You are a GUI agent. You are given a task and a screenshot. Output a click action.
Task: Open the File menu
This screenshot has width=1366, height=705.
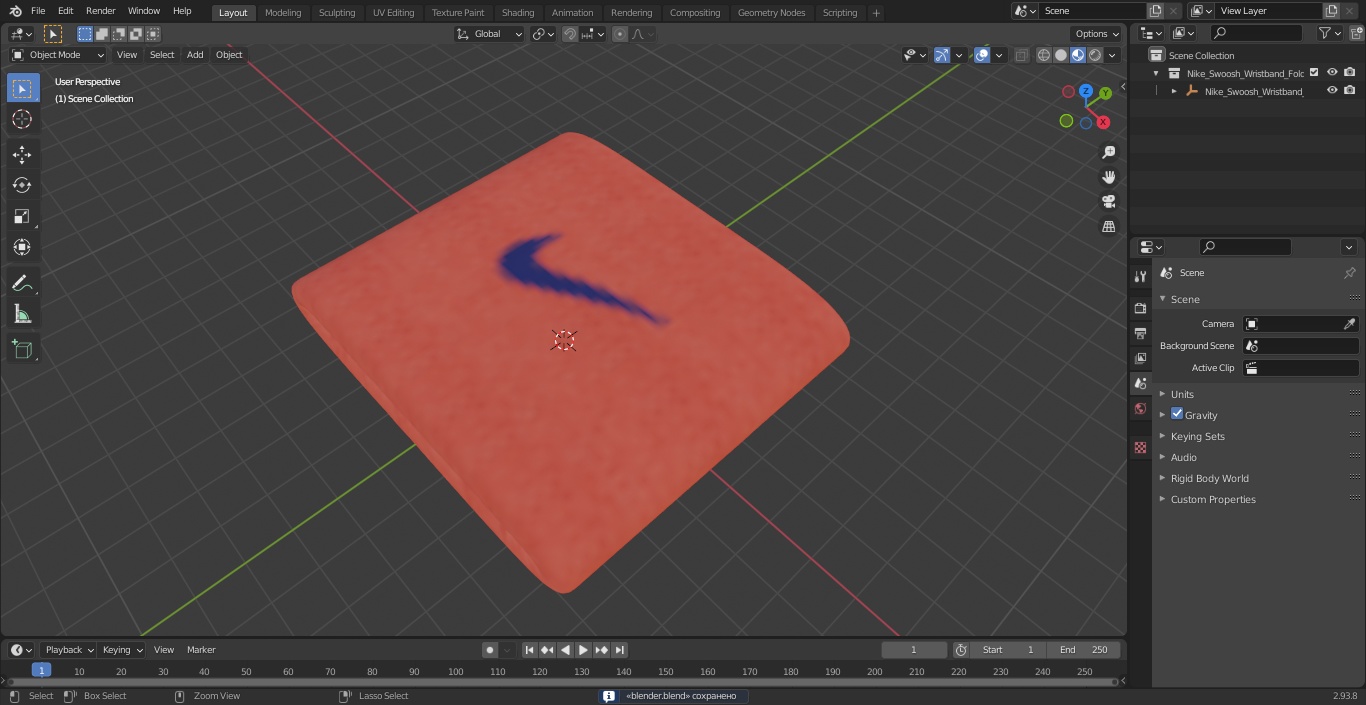(x=38, y=11)
